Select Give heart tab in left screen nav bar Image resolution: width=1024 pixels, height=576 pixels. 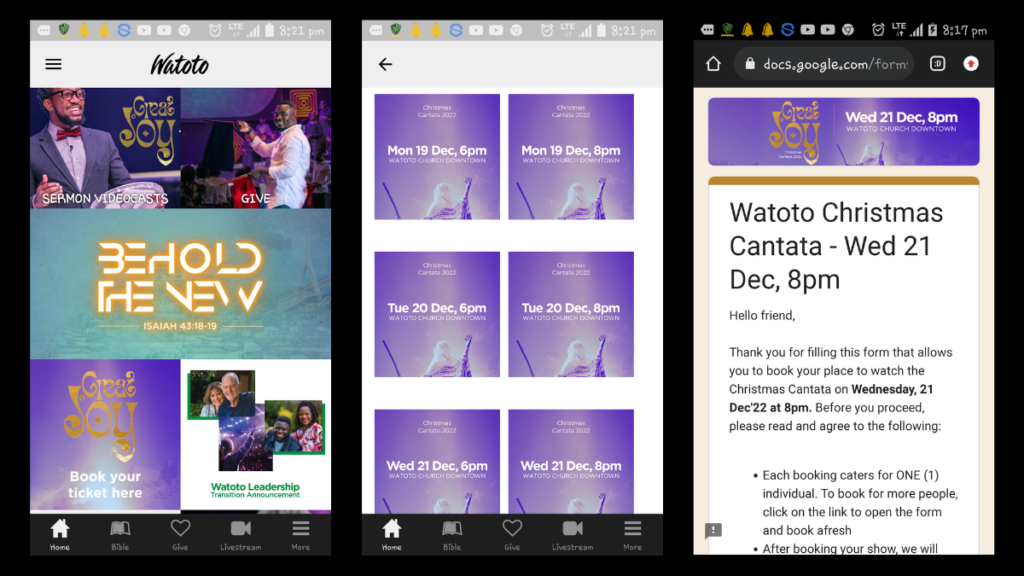pos(180,535)
